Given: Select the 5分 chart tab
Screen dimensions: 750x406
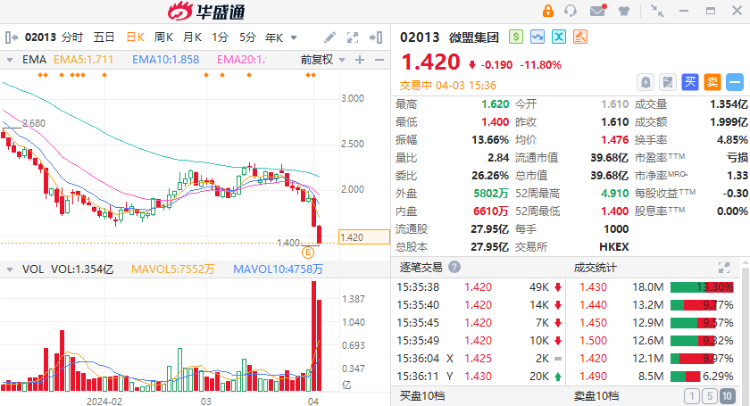Looking at the screenshot, I should tap(248, 37).
